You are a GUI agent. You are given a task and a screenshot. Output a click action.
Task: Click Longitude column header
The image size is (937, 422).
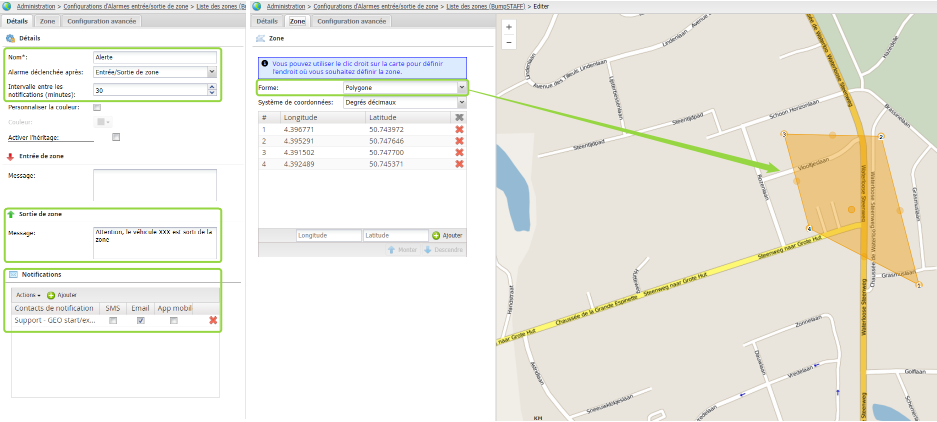click(323, 118)
